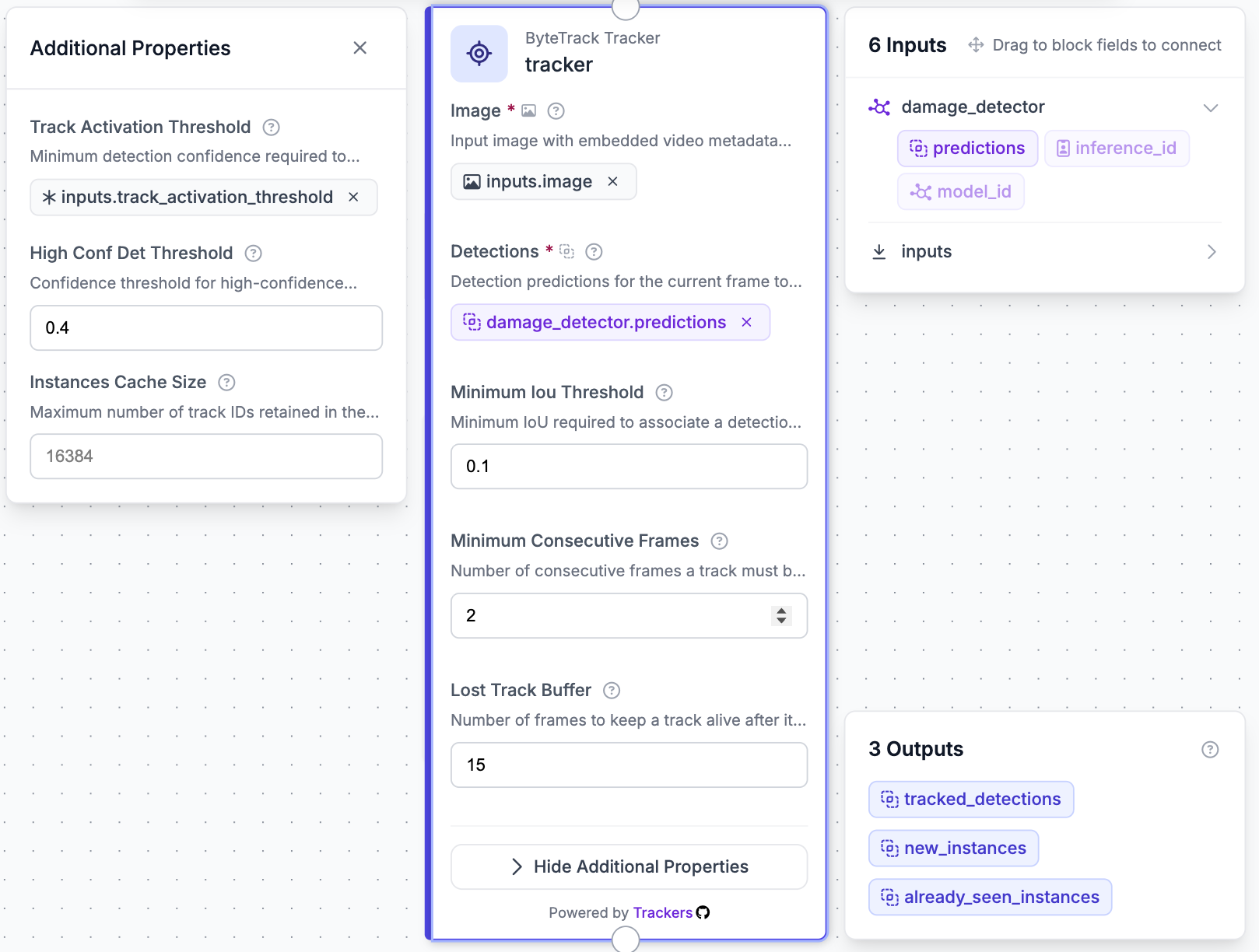Screen dimensions: 1259x952
Task: Open help for Instances Cache Size
Action: coord(226,382)
